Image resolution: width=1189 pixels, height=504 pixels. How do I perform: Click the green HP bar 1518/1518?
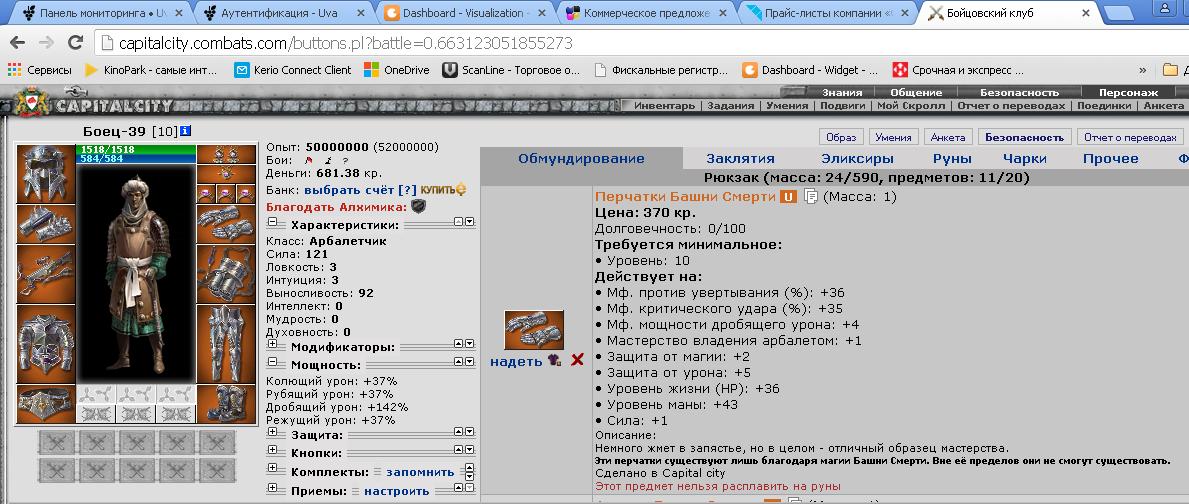tap(136, 149)
